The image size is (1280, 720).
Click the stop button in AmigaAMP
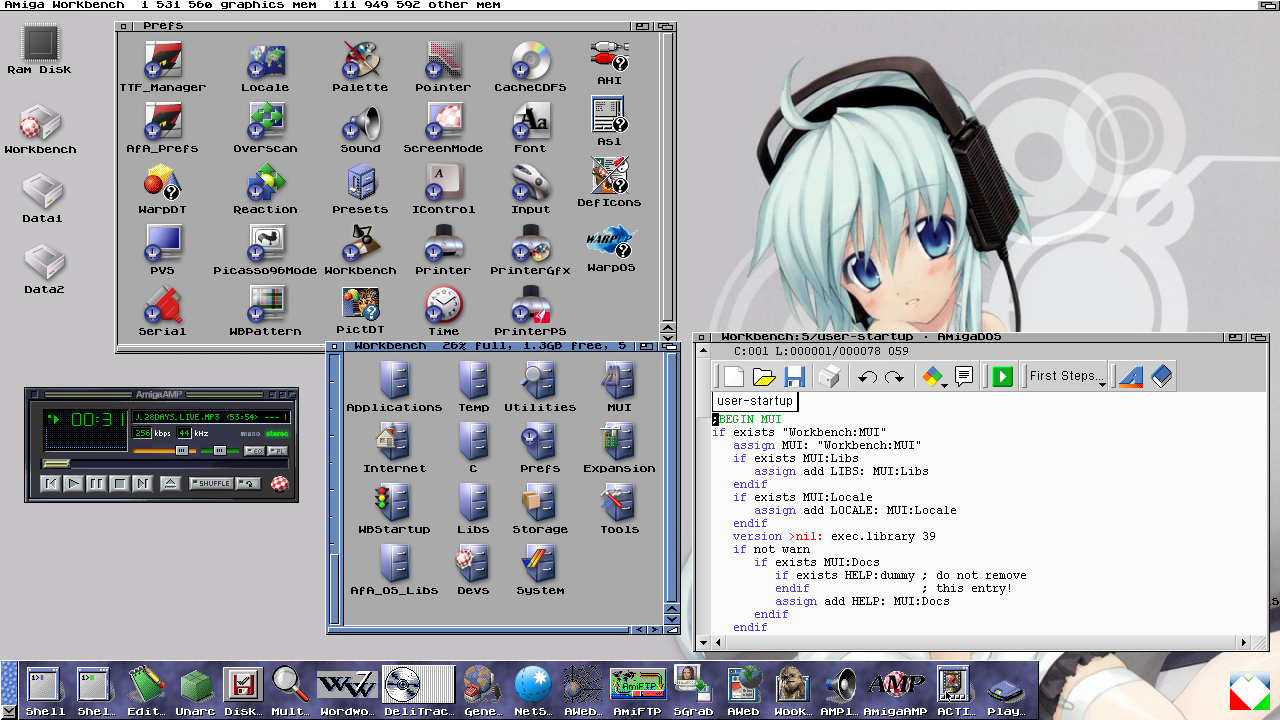119,483
